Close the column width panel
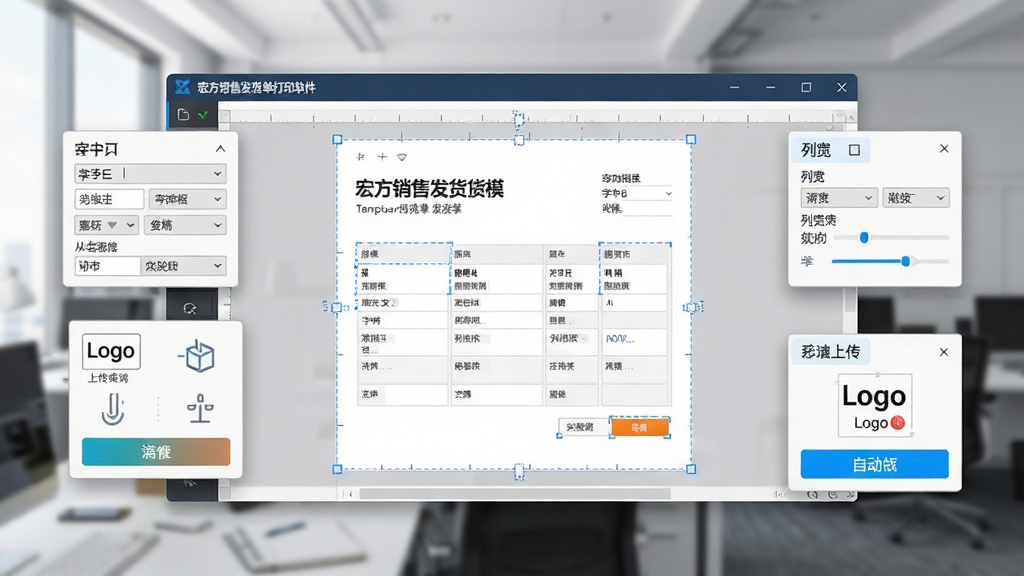 click(x=944, y=149)
